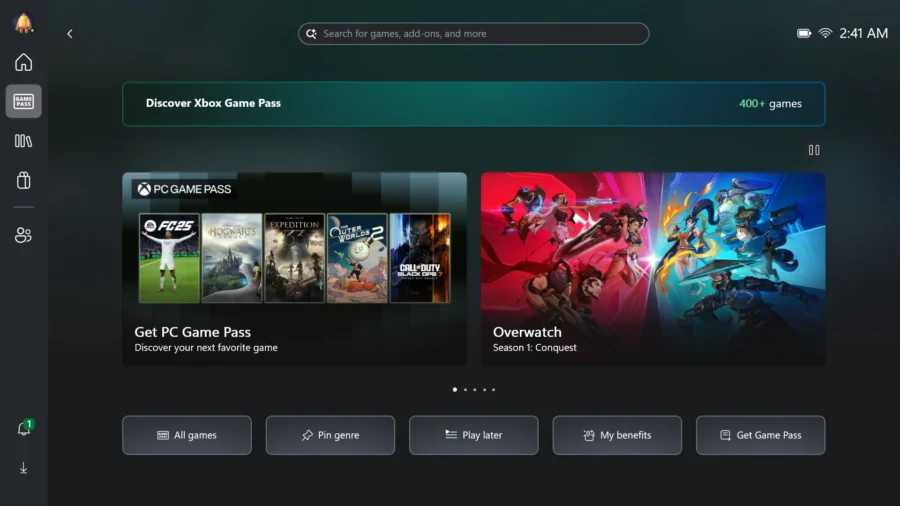Open the profile avatar menu
Image resolution: width=900 pixels, height=506 pixels.
tap(24, 22)
